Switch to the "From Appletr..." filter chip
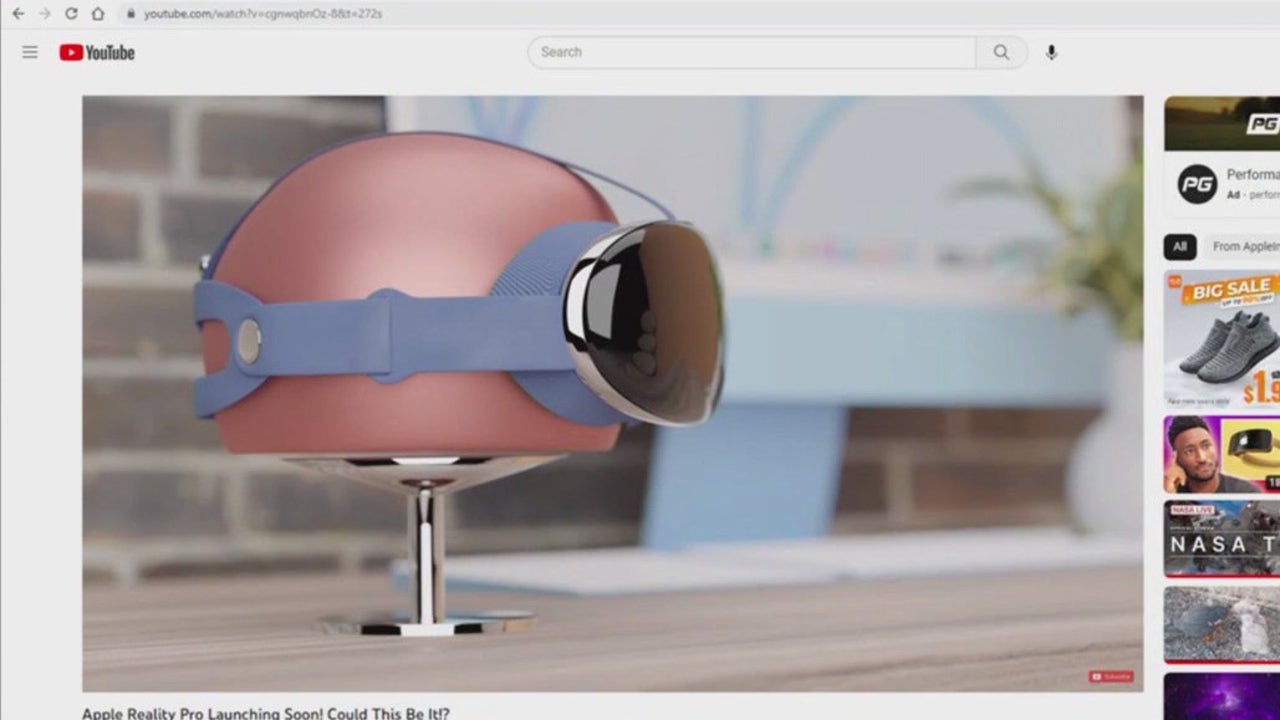 (x=1245, y=246)
